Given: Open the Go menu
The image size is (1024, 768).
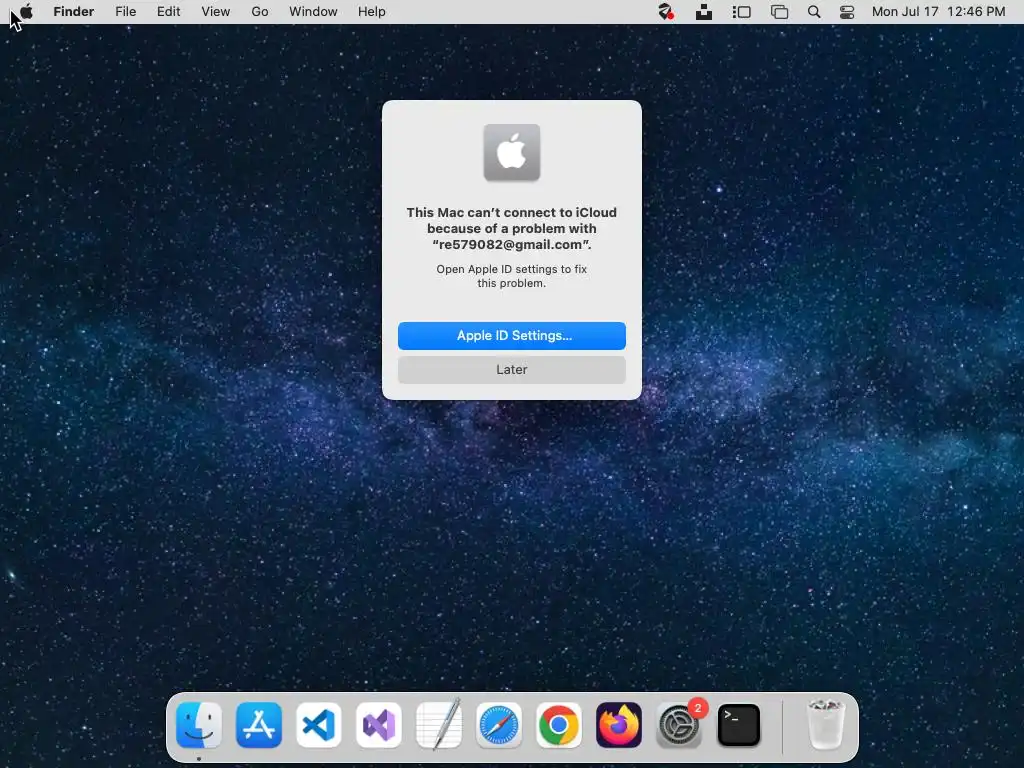Looking at the screenshot, I should click(x=260, y=12).
